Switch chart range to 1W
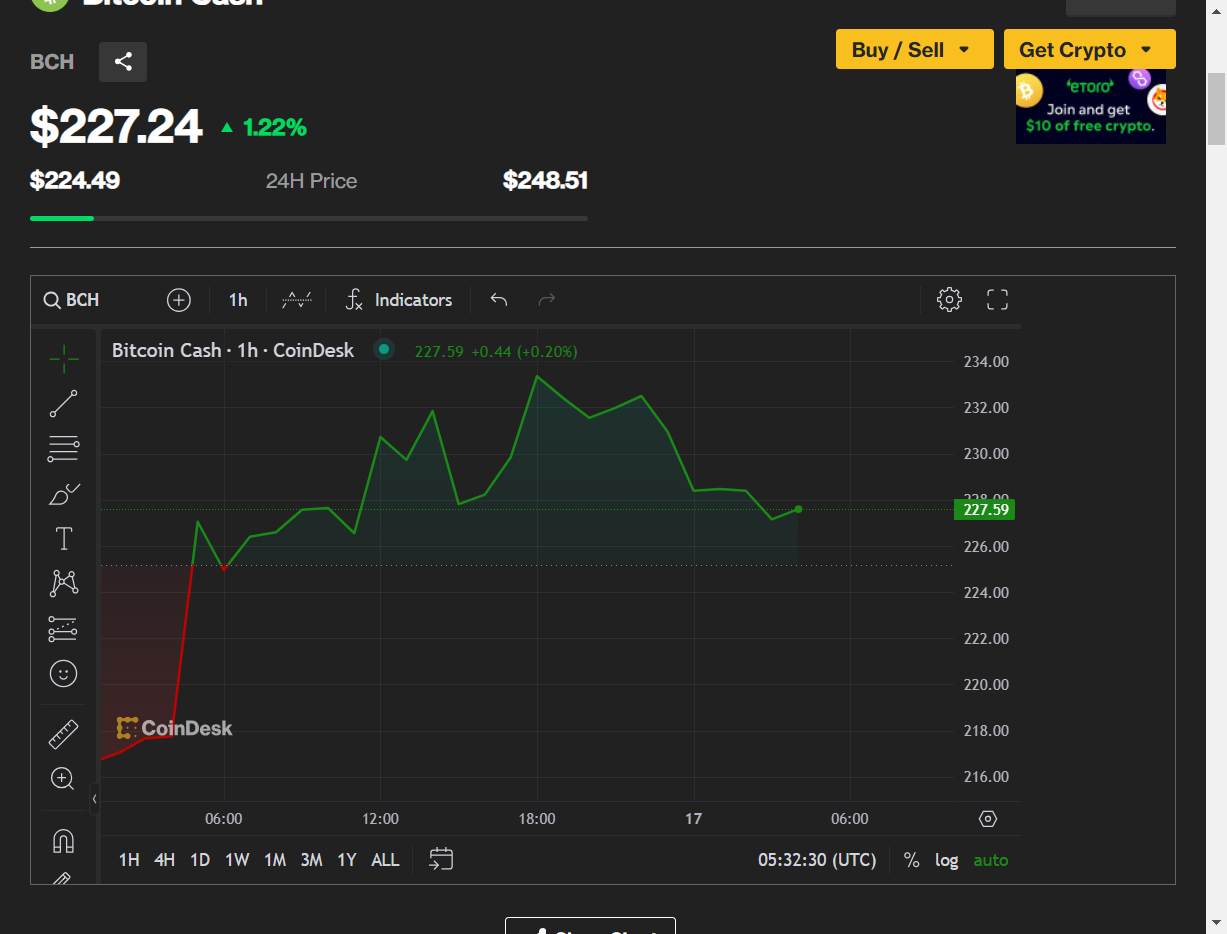 point(237,860)
